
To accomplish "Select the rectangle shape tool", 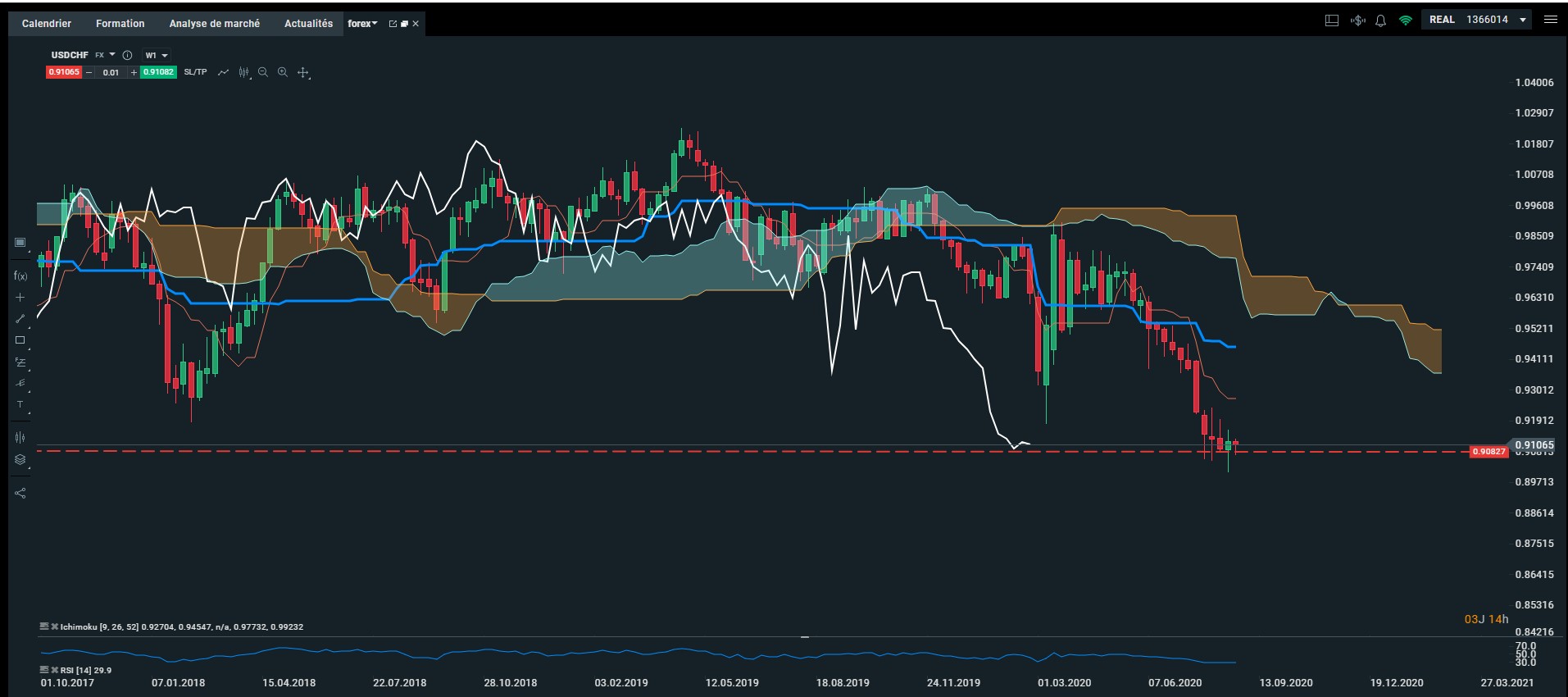I will tap(20, 340).
